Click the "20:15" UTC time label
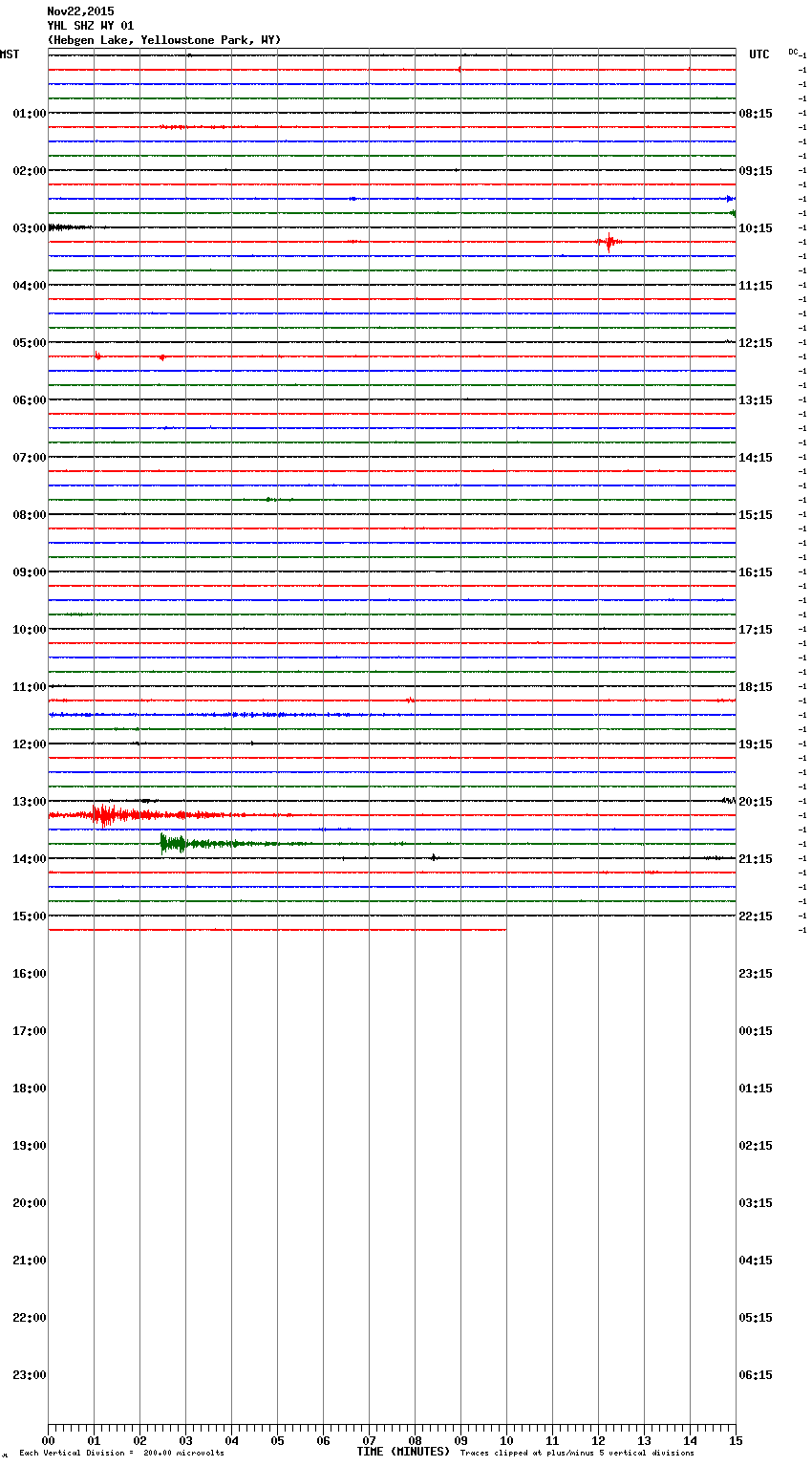 tap(756, 802)
